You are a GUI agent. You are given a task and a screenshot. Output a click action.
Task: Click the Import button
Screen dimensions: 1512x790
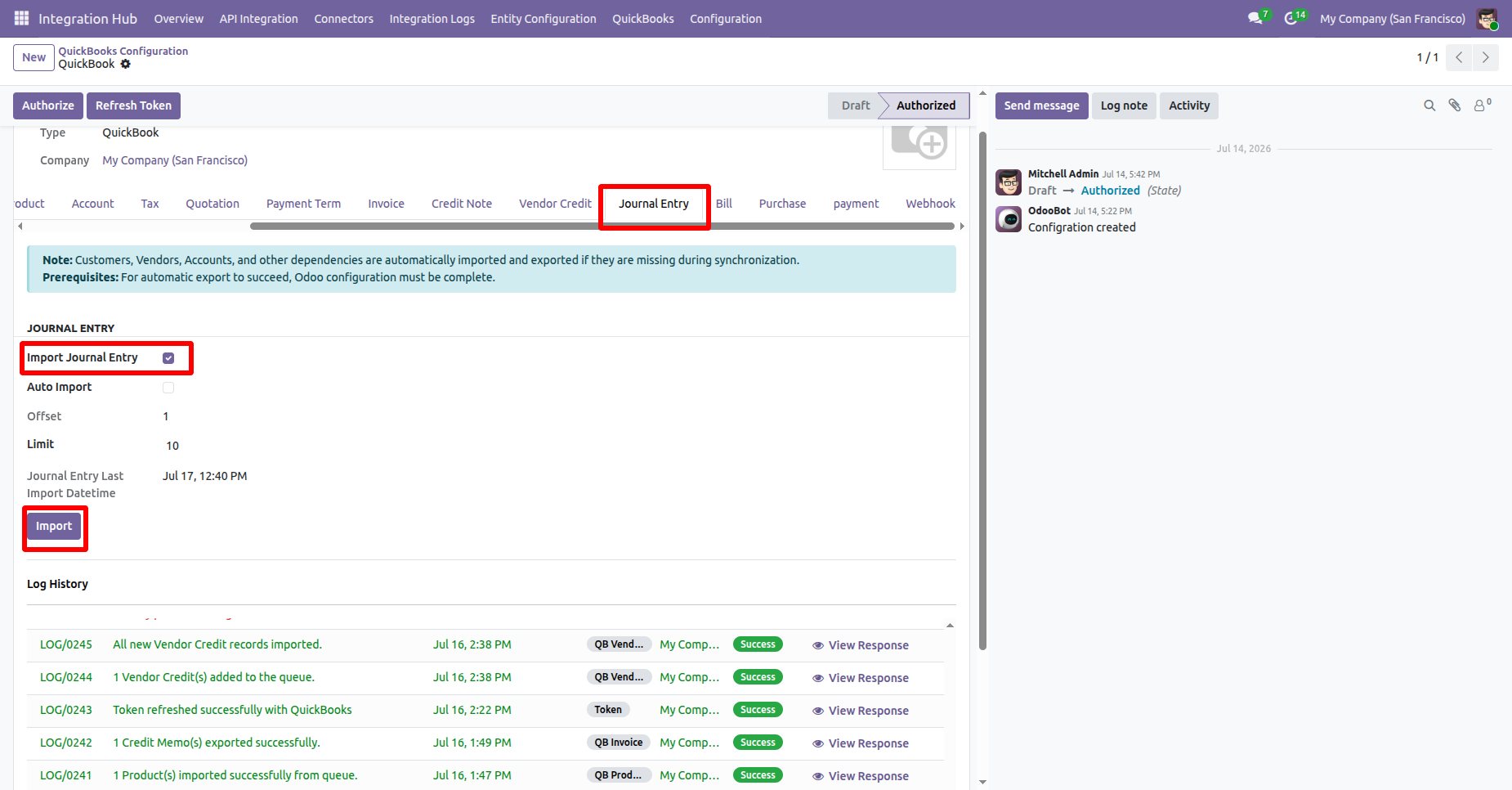coord(54,527)
